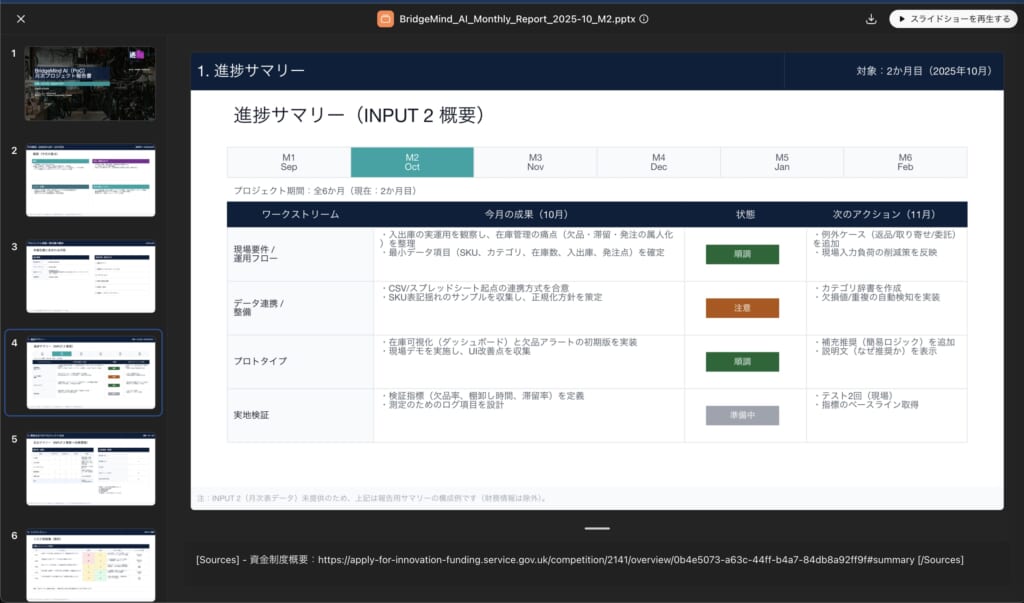Open slide 3 from the thumbnail list
The height and width of the screenshot is (603, 1024).
89,276
